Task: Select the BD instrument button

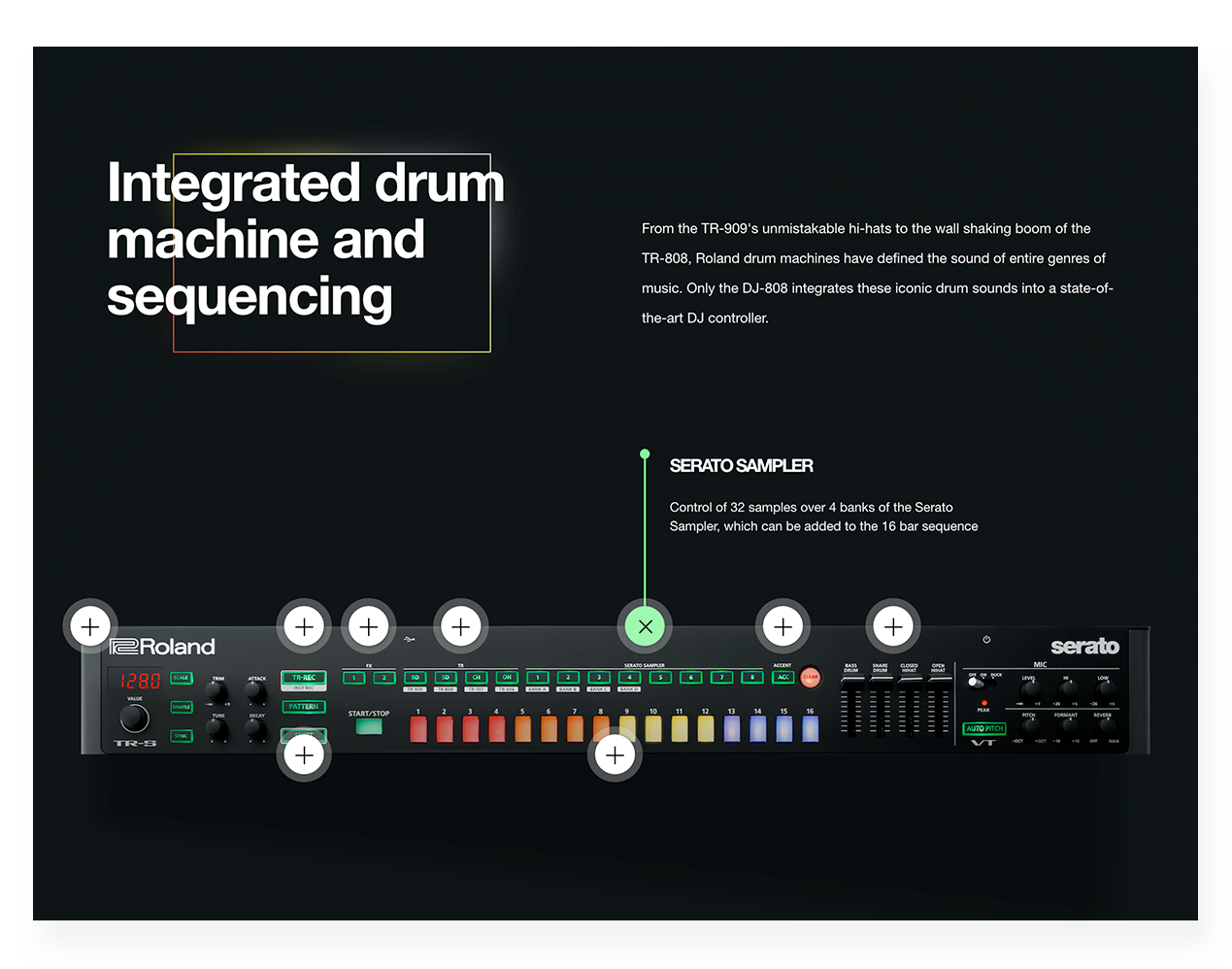Action: (x=416, y=678)
